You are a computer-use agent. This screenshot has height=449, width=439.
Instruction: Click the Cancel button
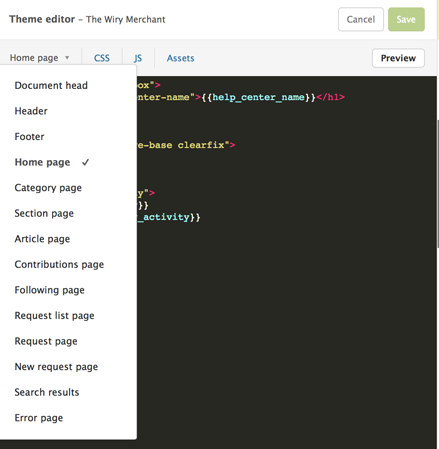pyautogui.click(x=361, y=19)
